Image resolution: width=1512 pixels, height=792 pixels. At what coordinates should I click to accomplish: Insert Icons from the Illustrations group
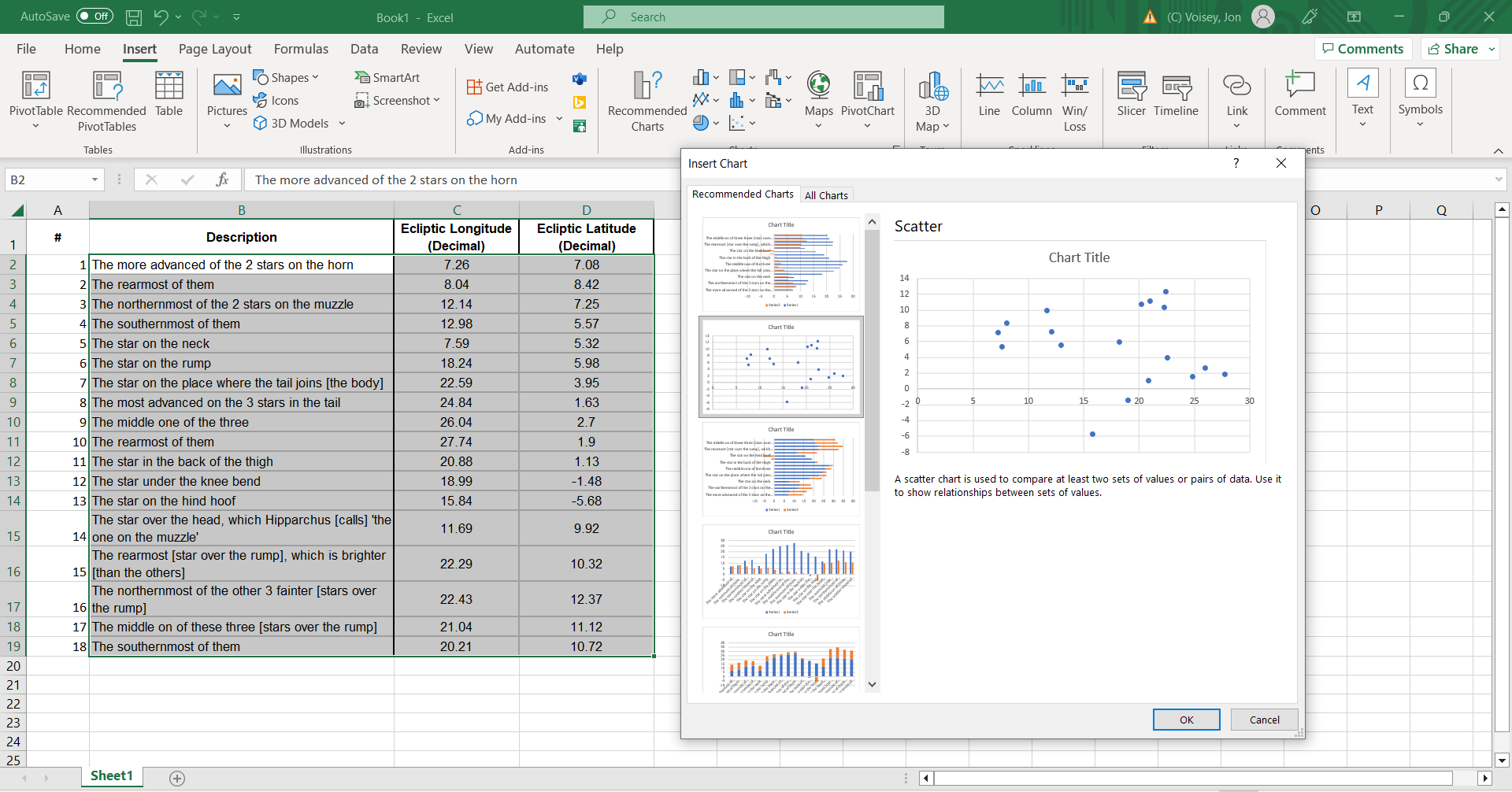click(x=276, y=100)
